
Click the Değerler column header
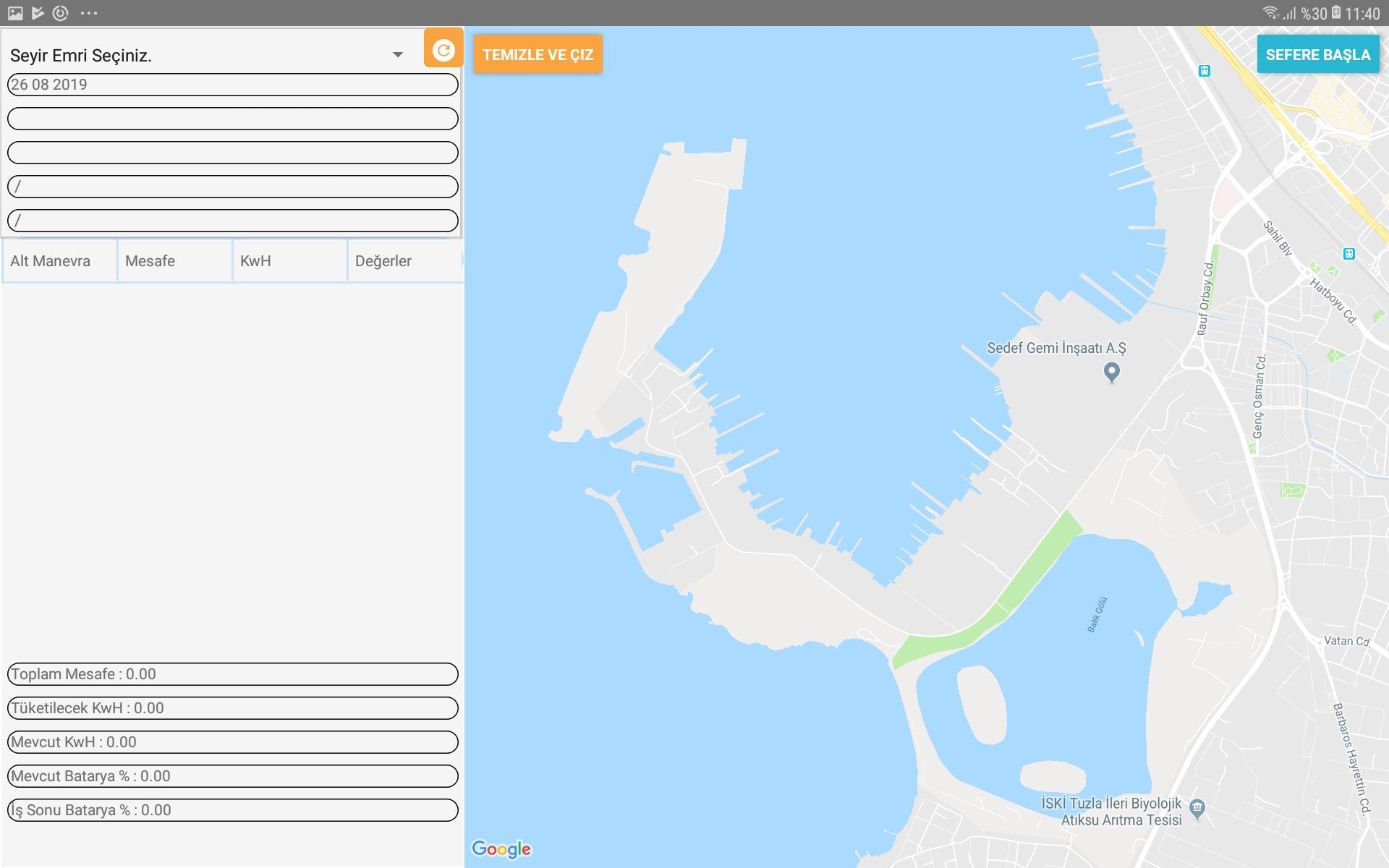pyautogui.click(x=404, y=260)
